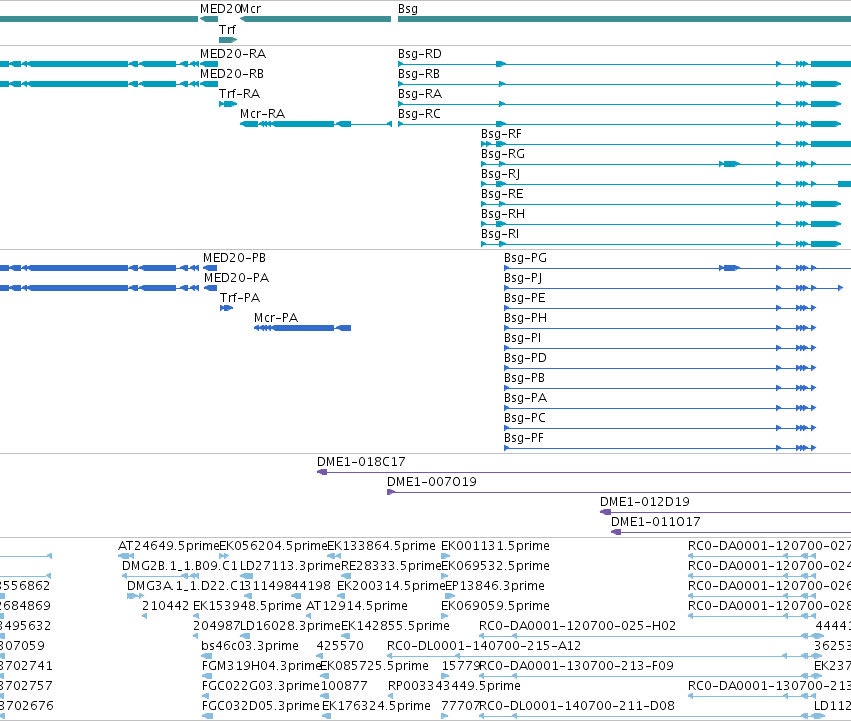Select the Mcr-PA protein
This screenshot has height=721, width=851.
pyautogui.click(x=276, y=318)
